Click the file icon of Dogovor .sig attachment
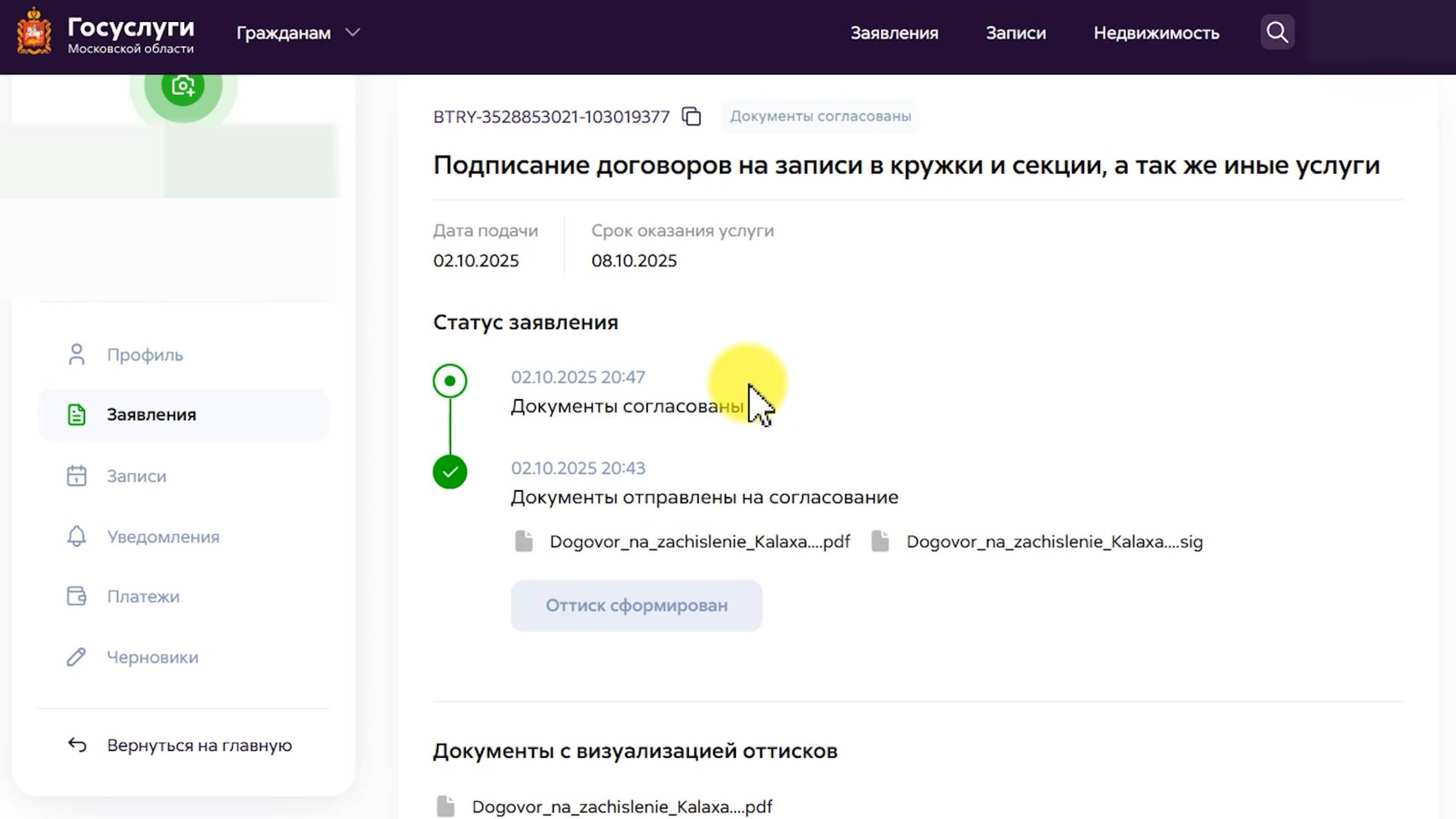The height and width of the screenshot is (819, 1456). 880,541
